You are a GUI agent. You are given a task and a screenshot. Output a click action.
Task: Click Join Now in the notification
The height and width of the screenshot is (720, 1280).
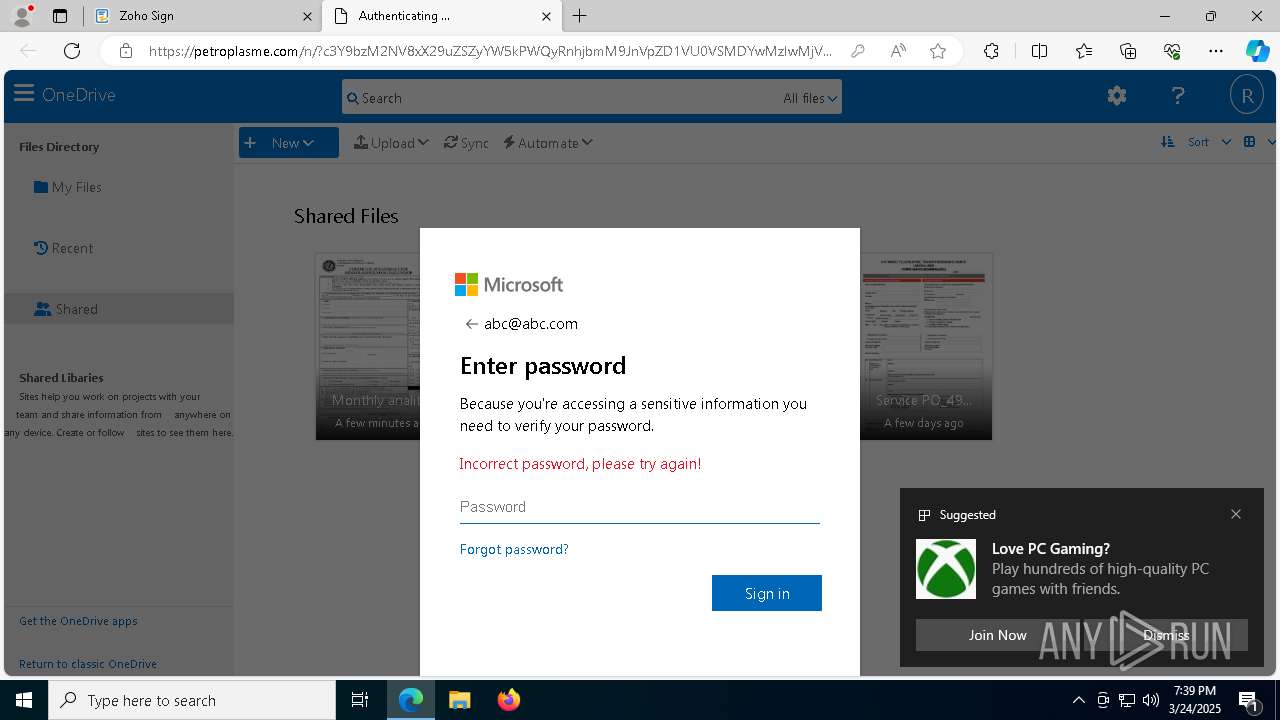(x=997, y=635)
